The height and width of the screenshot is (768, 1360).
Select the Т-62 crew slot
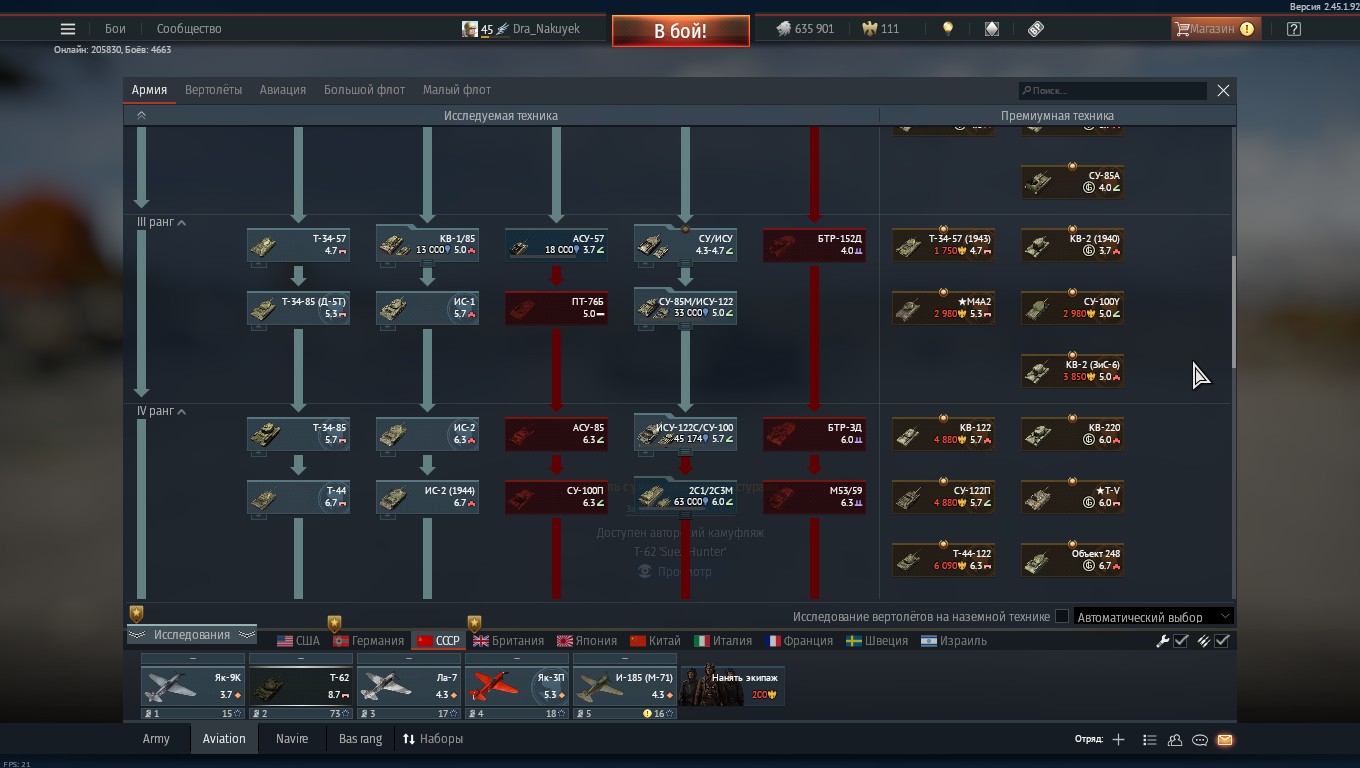(x=301, y=686)
